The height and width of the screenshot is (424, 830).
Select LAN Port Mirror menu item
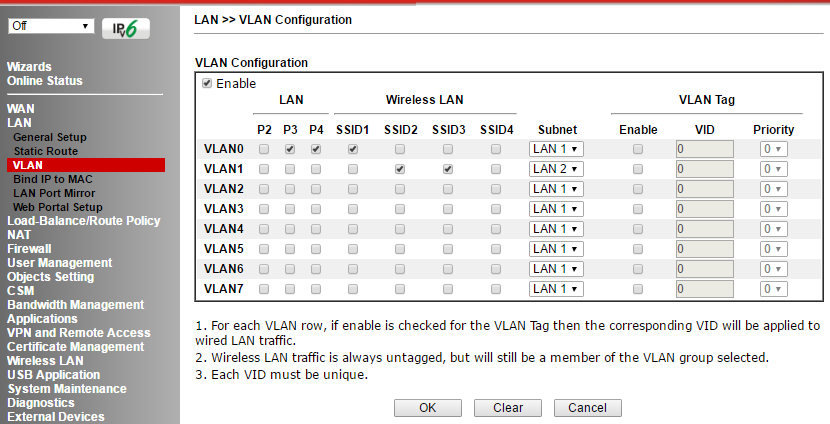55,193
